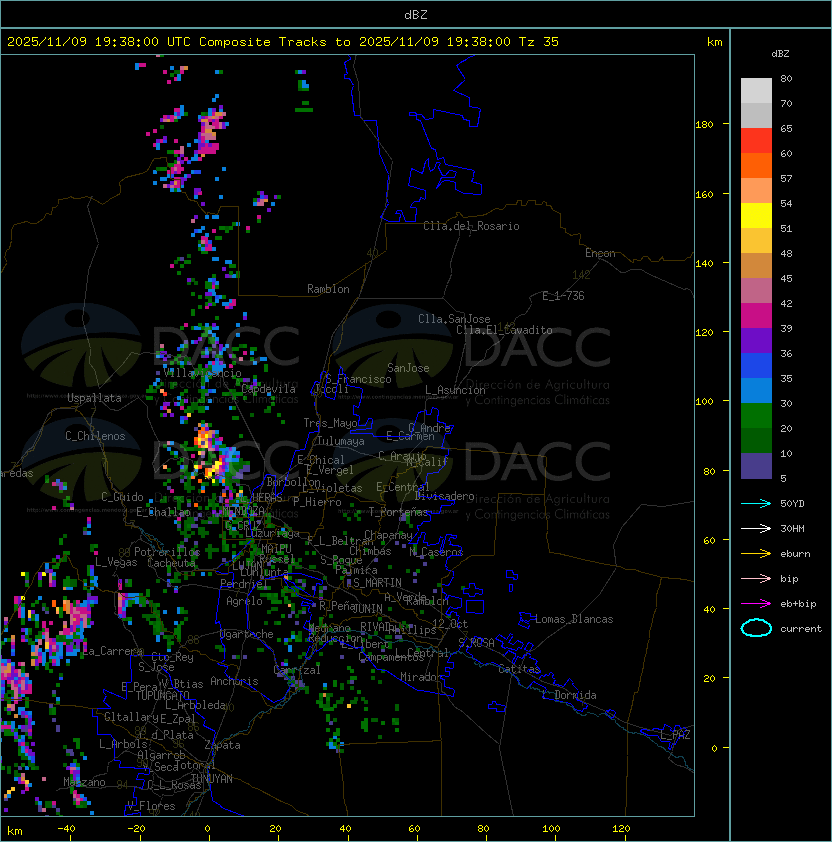Click the 'Tz 35' header value
The height and width of the screenshot is (842, 832).
point(539,42)
